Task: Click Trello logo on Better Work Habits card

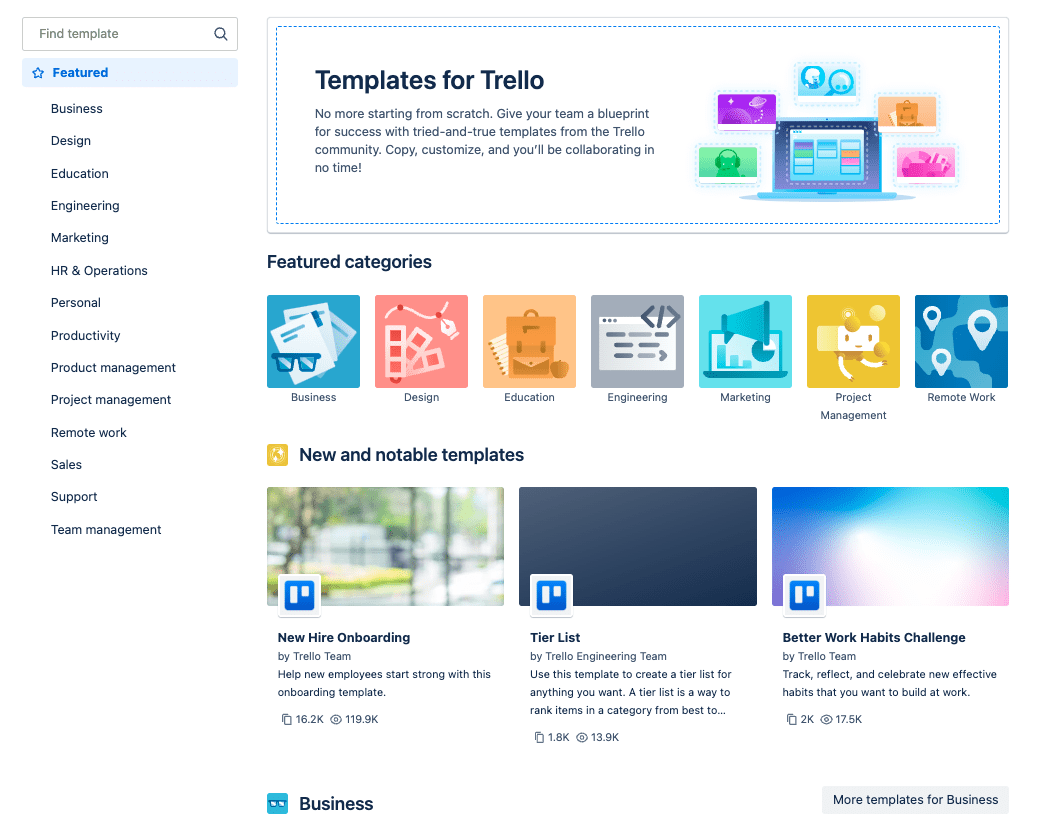Action: (804, 595)
